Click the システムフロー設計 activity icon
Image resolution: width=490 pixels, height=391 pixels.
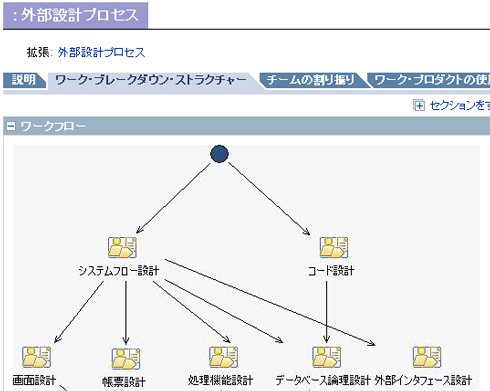122,247
